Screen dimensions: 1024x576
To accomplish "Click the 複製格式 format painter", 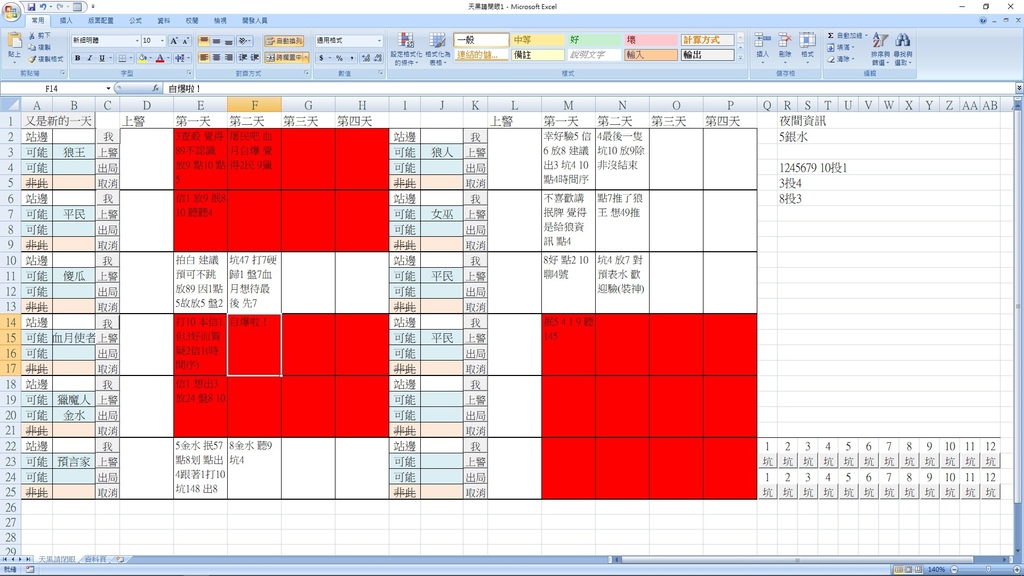I will [45, 59].
